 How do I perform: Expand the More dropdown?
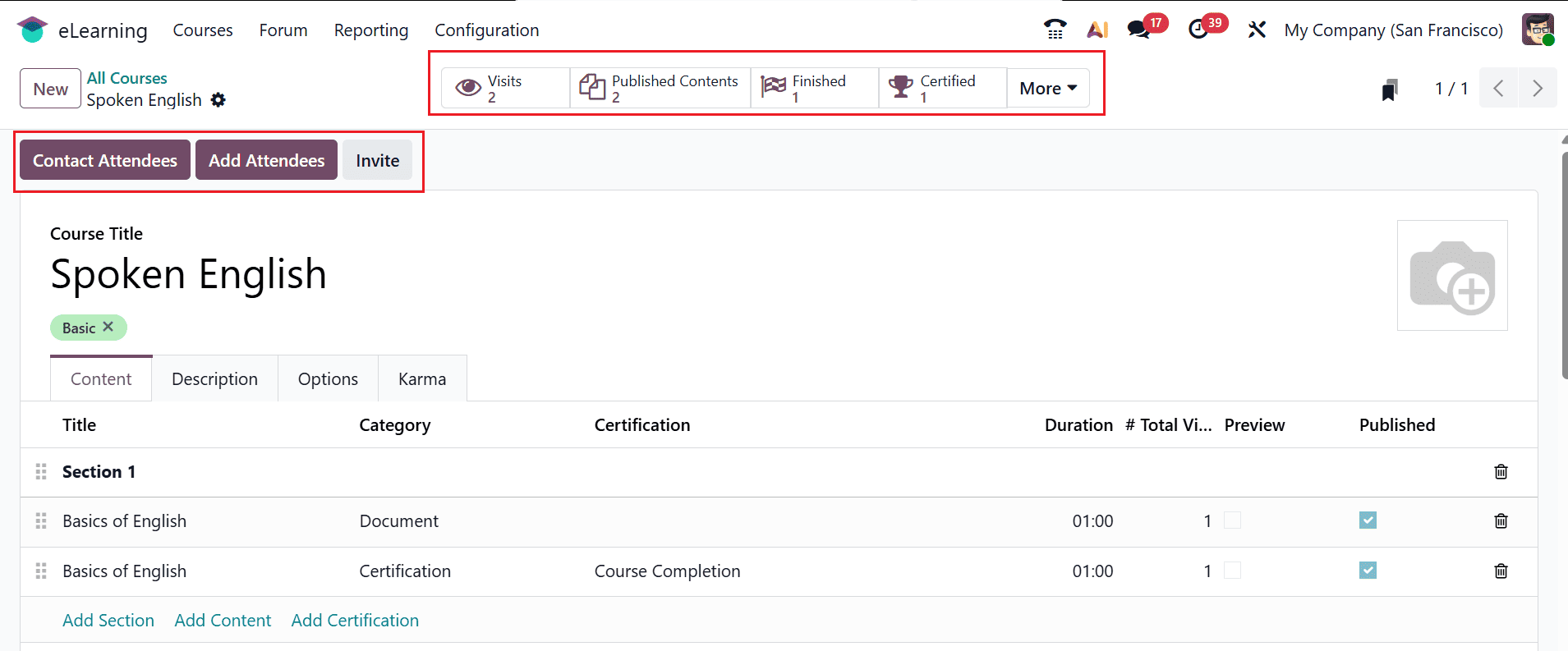1048,88
